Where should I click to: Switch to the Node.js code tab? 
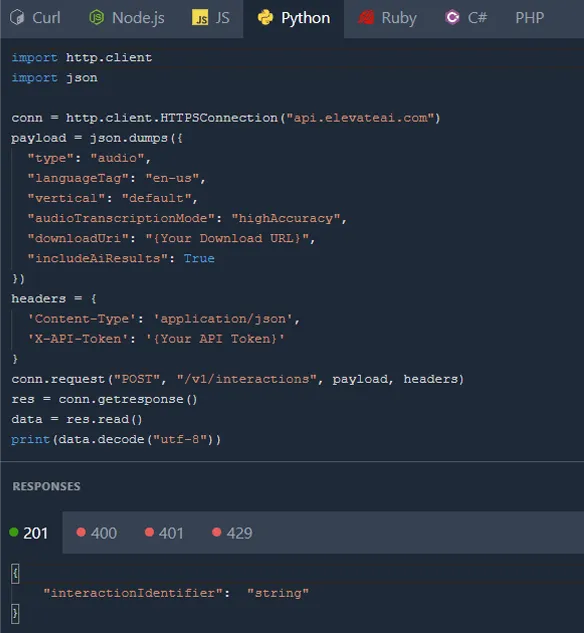(x=126, y=18)
